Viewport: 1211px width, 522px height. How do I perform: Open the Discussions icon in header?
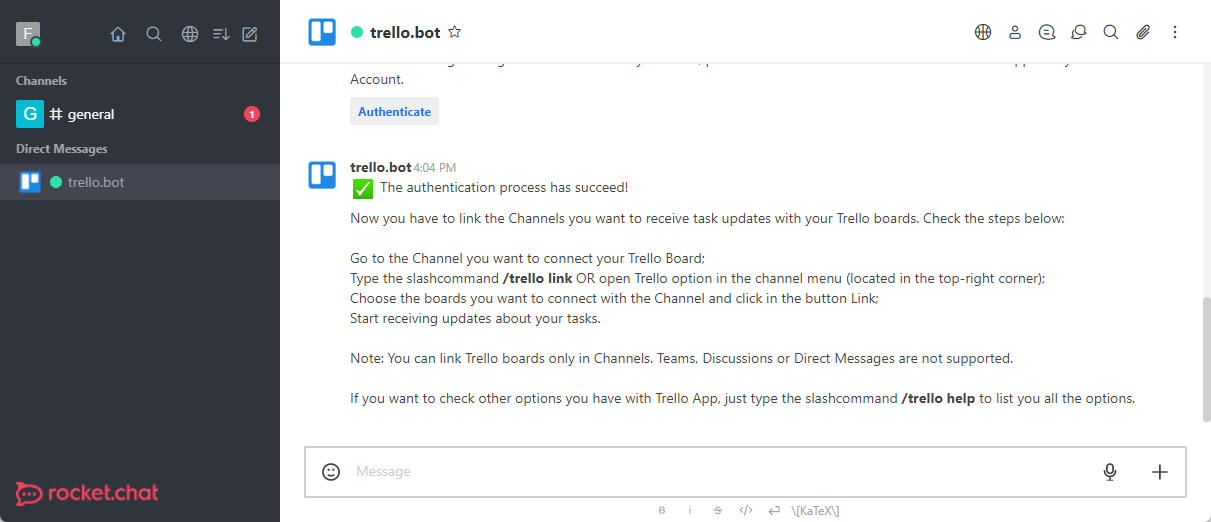[1079, 32]
